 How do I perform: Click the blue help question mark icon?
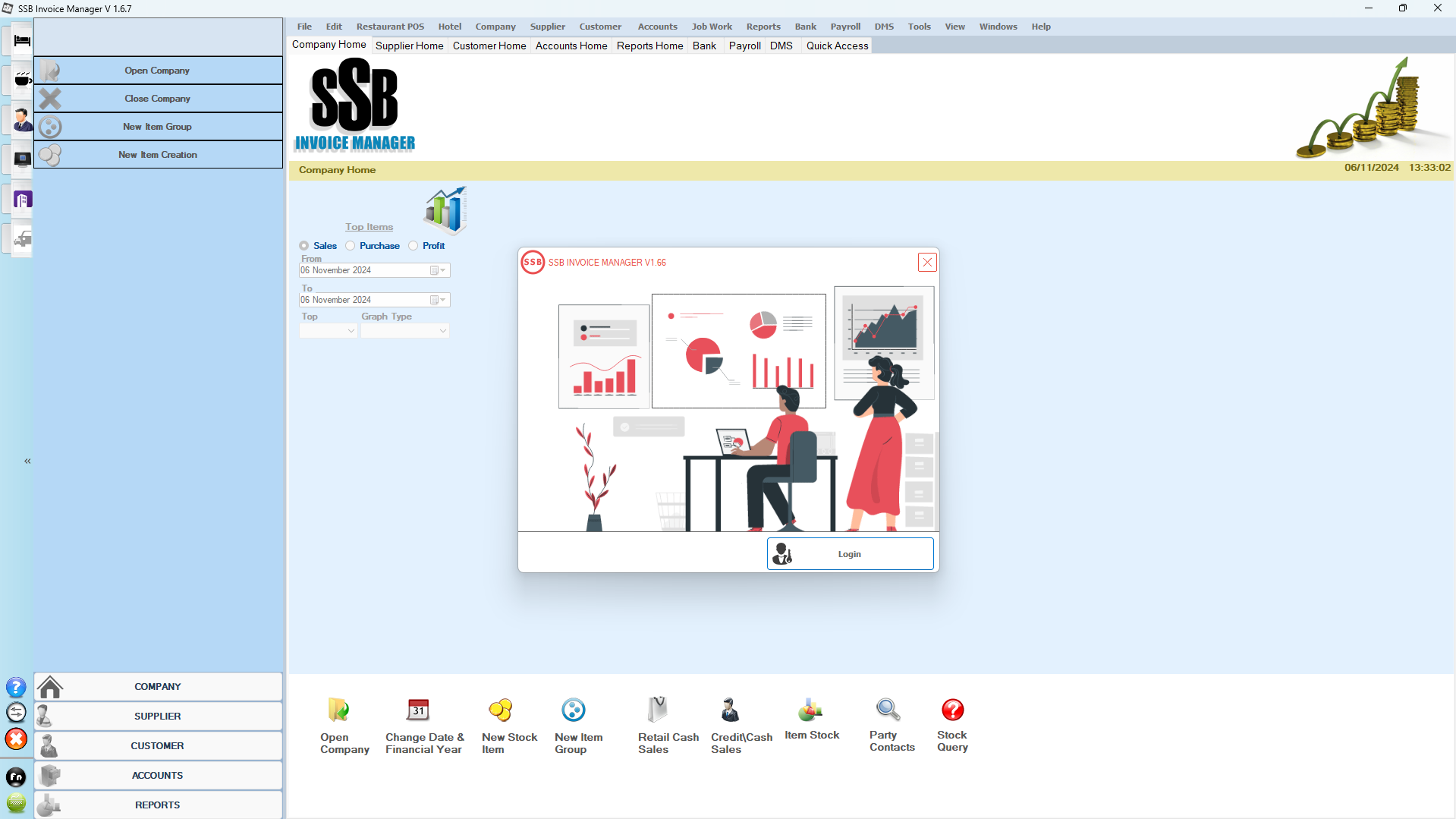click(16, 688)
